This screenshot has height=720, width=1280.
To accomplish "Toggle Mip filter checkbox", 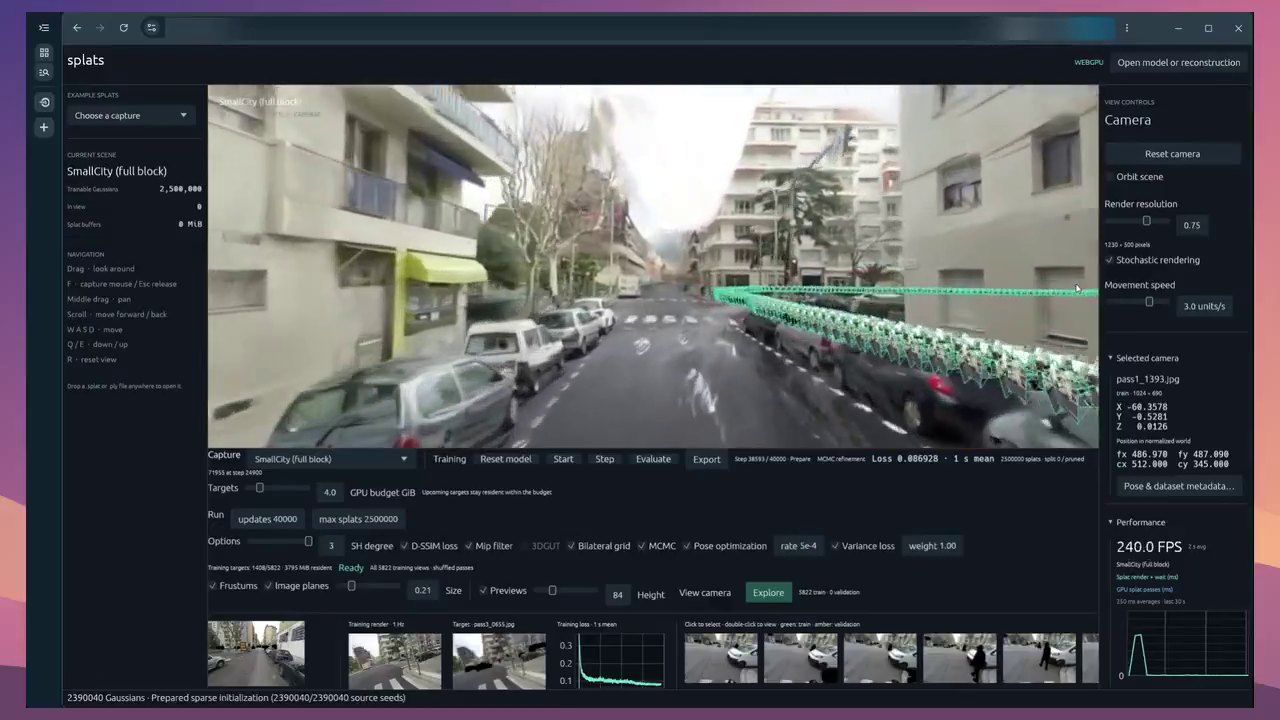I will point(467,546).
